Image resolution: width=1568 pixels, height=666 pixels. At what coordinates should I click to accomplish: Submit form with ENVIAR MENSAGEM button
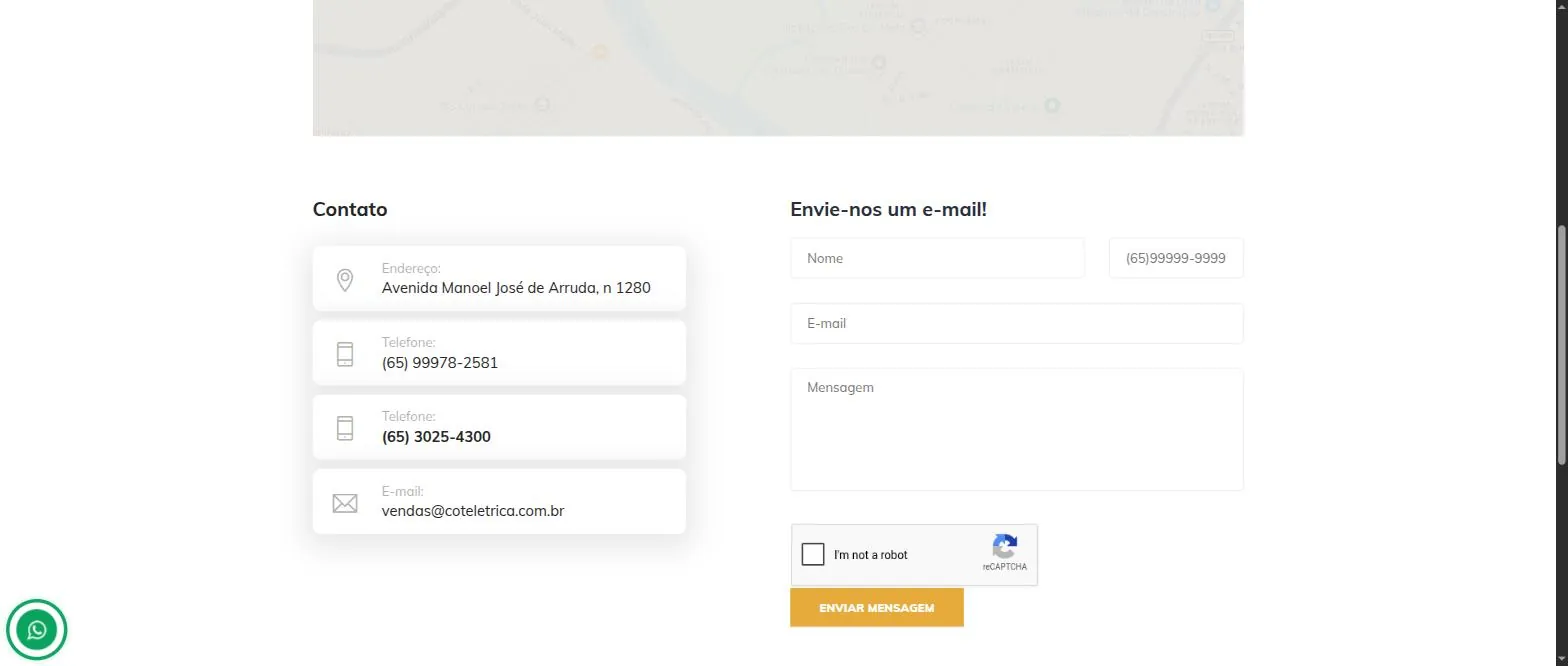(877, 608)
